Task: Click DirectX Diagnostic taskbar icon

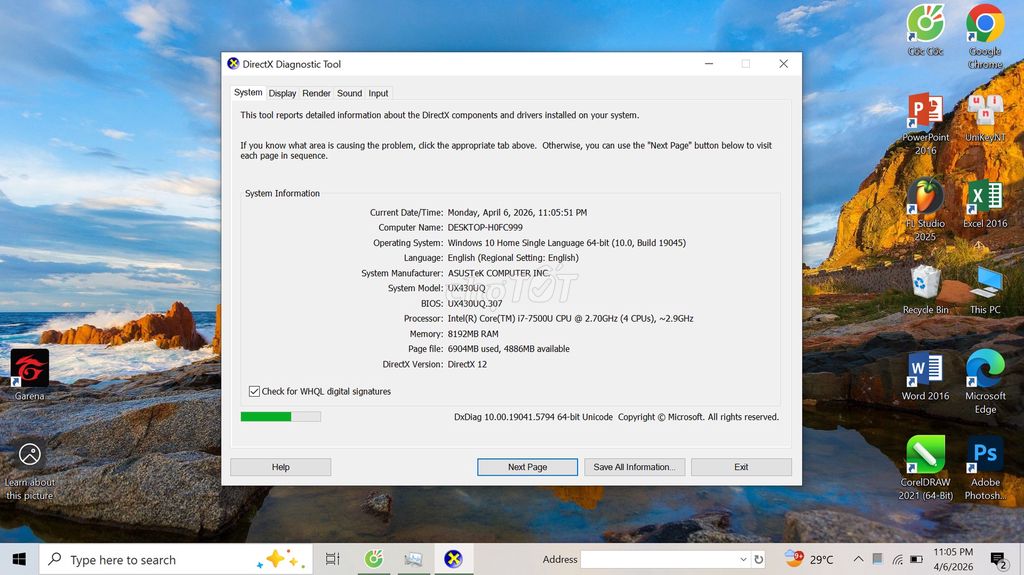Action: tap(453, 559)
